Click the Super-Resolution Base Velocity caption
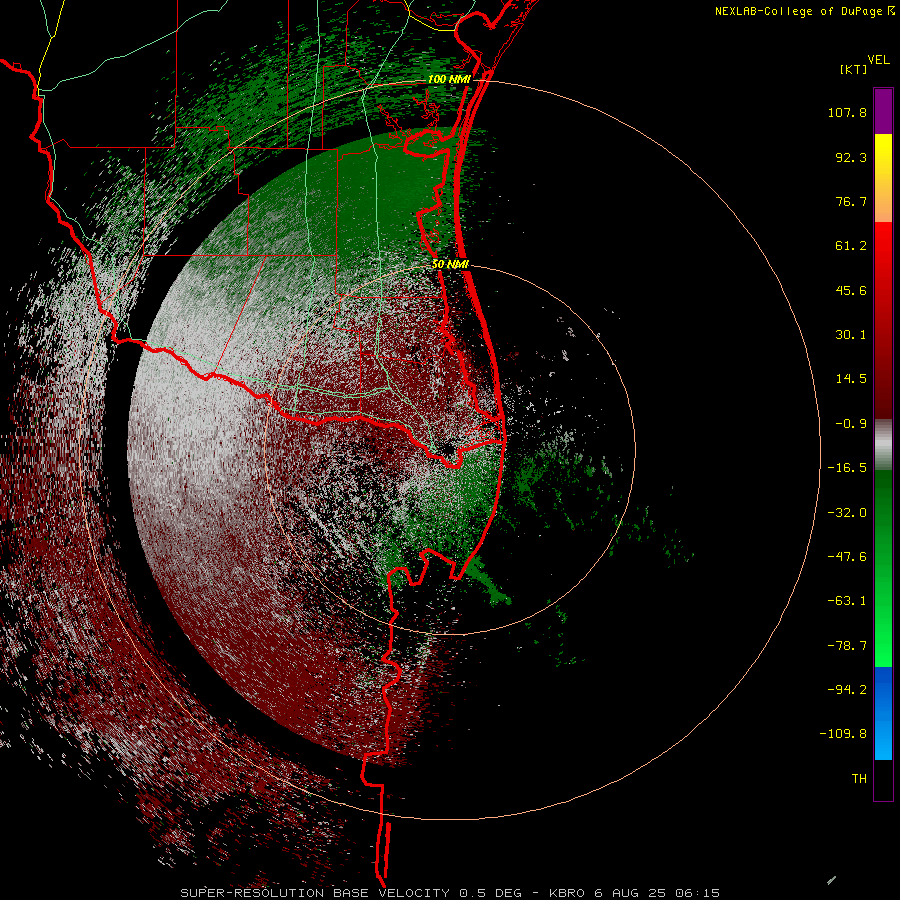 (x=449, y=893)
